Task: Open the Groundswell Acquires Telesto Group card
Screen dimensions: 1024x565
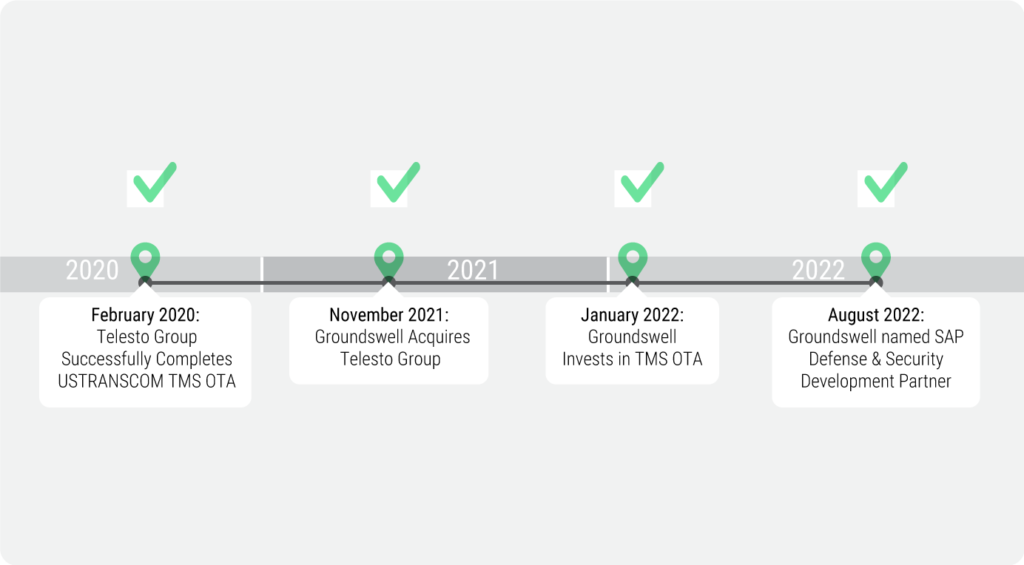Action: tap(389, 341)
